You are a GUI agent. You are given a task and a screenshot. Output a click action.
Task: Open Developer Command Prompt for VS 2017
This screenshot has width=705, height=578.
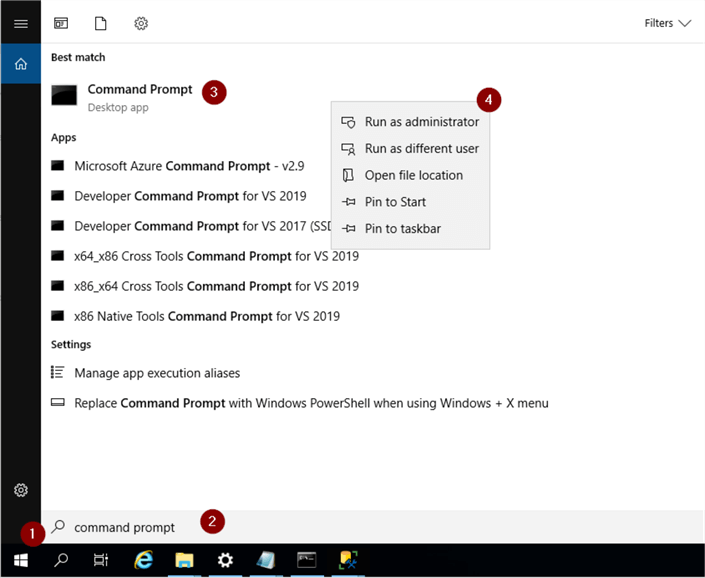coord(191,226)
